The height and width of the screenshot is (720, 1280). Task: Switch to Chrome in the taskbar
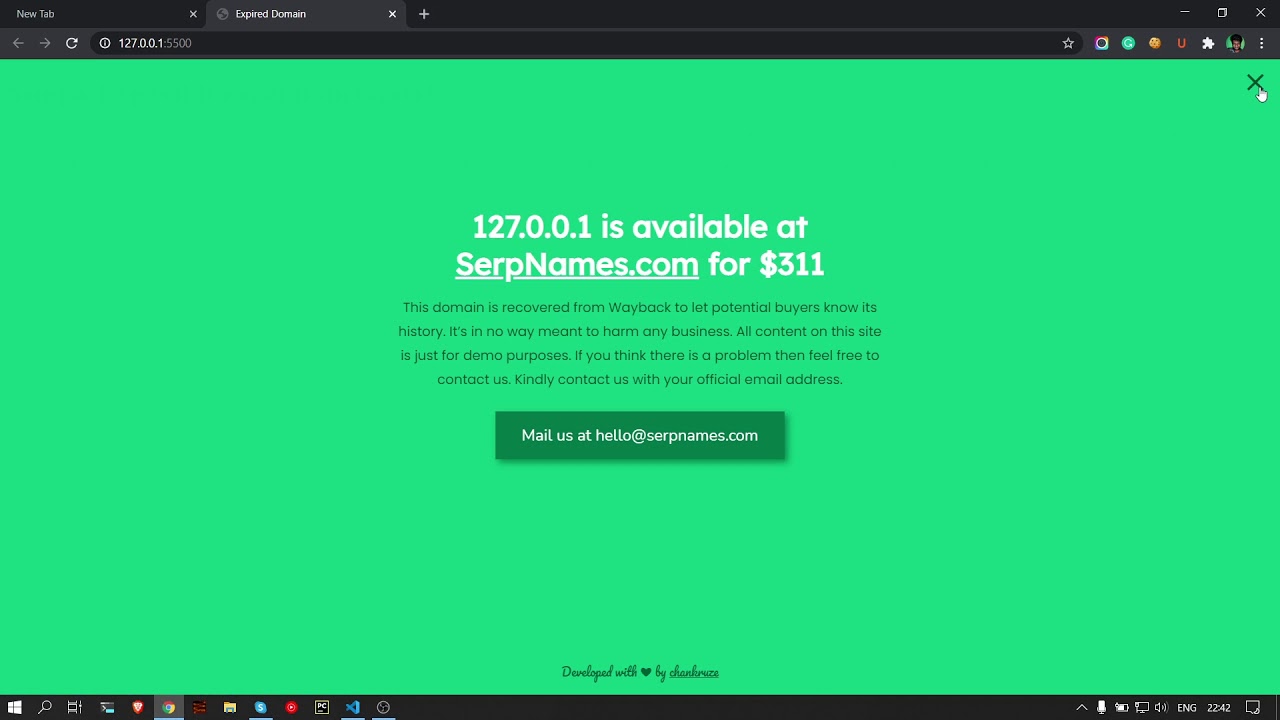coord(169,707)
